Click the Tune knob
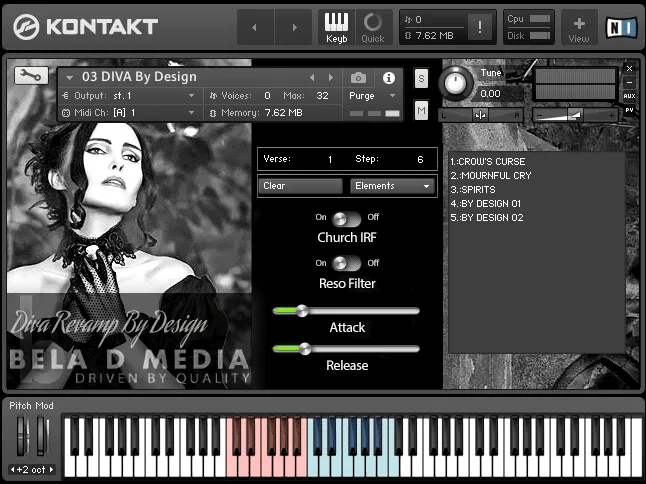The height and width of the screenshot is (484, 646). tap(455, 83)
